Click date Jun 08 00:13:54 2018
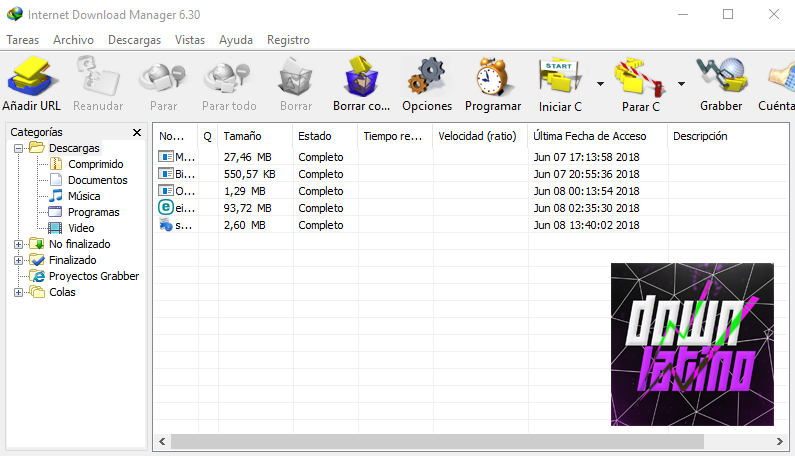This screenshot has width=795, height=456. [586, 191]
